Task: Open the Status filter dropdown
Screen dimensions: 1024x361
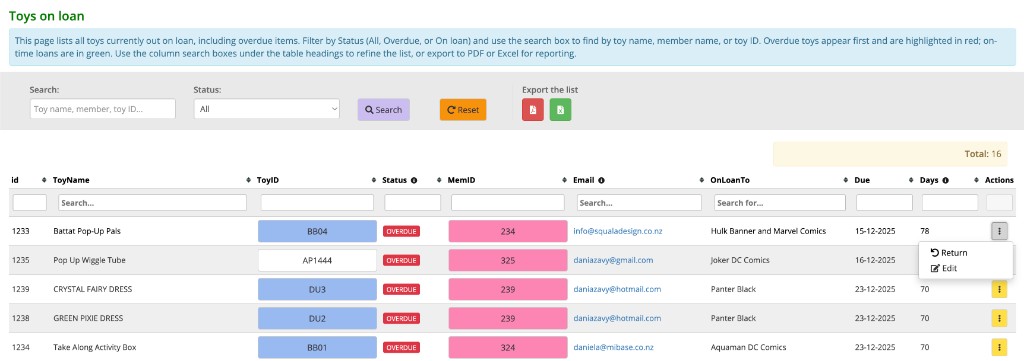Action: click(x=266, y=109)
